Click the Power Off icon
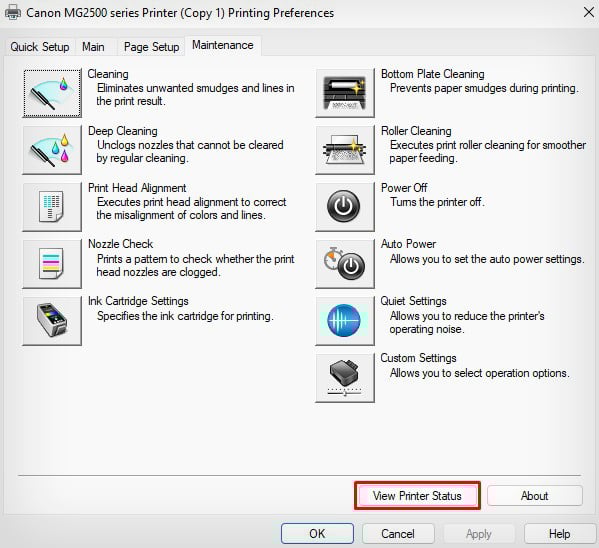Screen dimensions: 599x548 point(345,207)
